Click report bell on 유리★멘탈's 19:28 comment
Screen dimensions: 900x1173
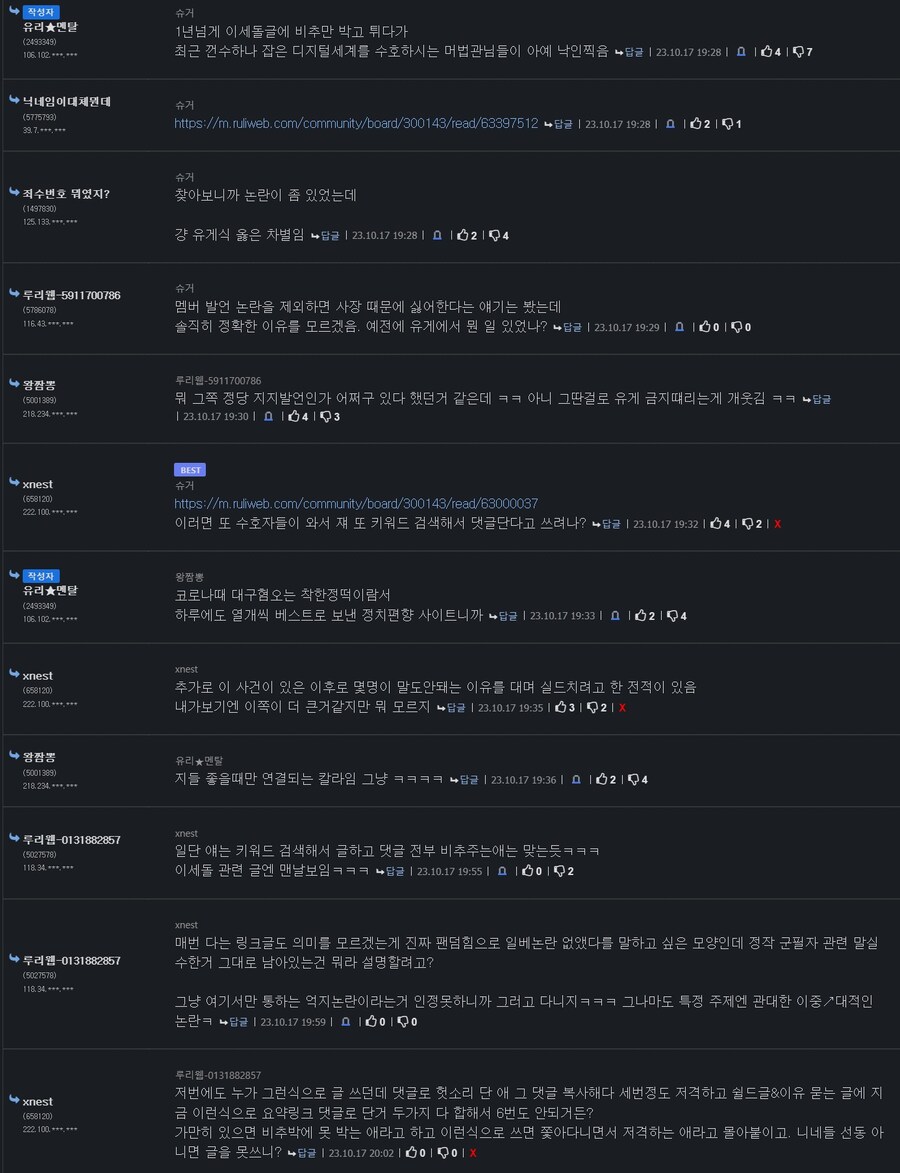click(x=741, y=52)
